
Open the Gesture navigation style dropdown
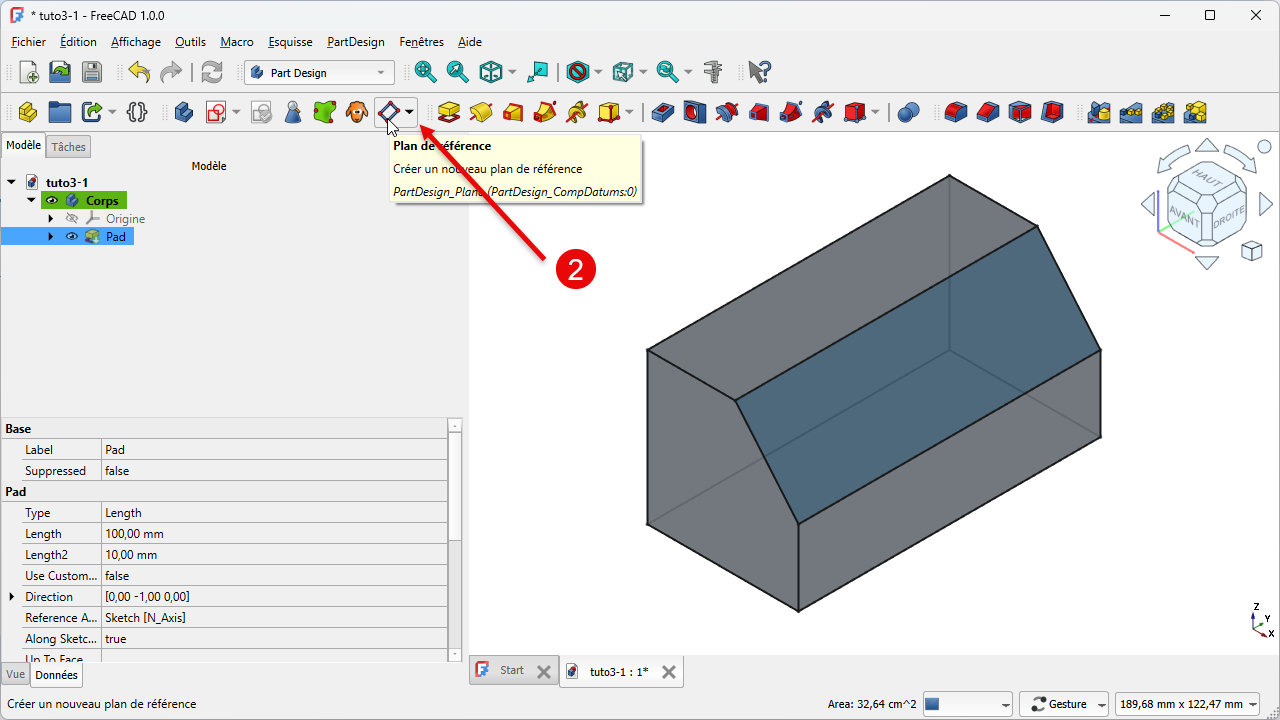1066,704
